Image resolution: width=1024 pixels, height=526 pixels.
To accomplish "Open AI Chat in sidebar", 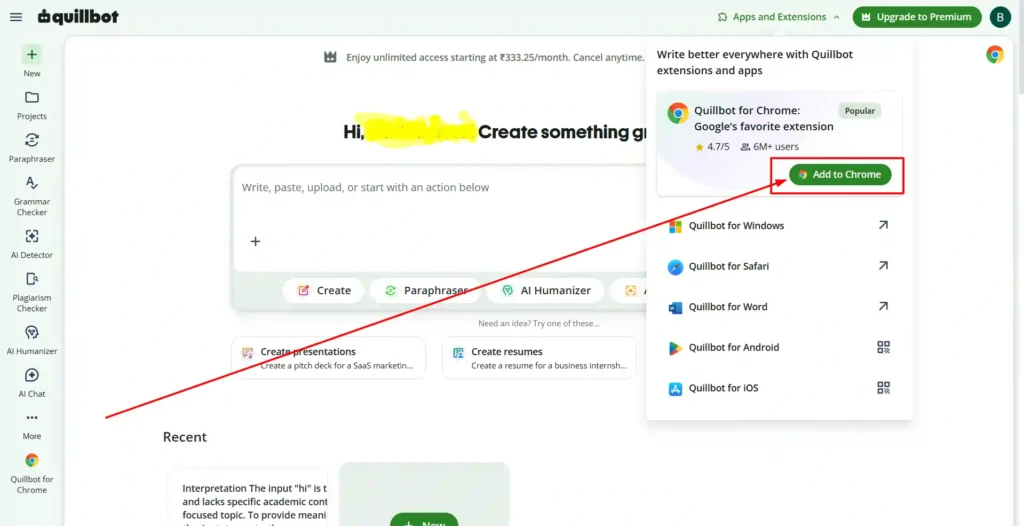I will click(x=32, y=383).
